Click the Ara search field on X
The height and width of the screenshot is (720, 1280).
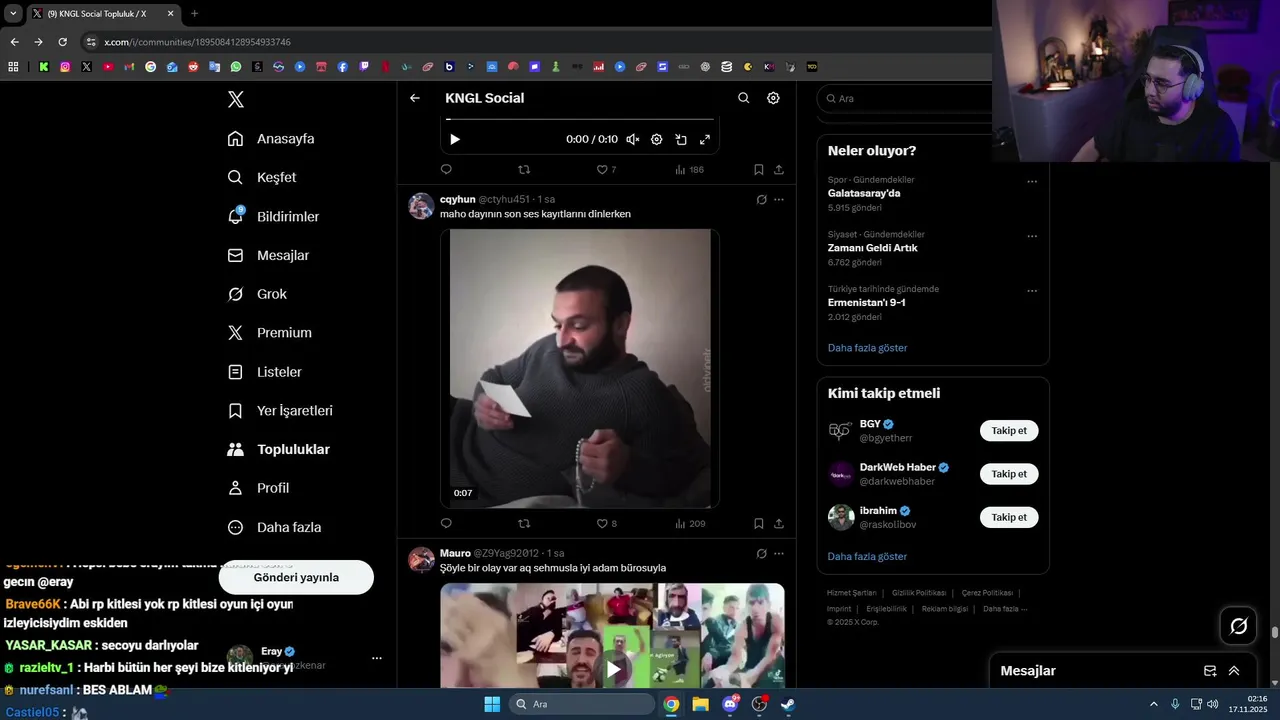click(905, 98)
